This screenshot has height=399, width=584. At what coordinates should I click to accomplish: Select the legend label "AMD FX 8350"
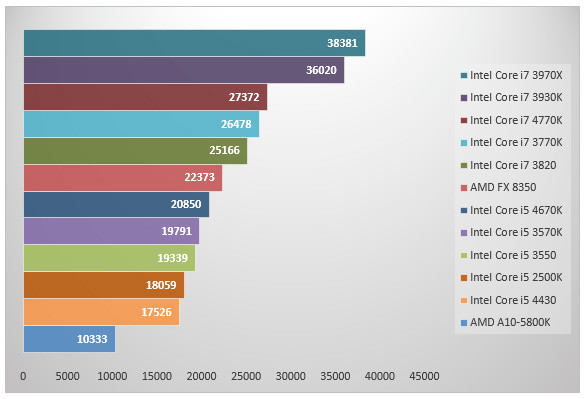[503, 187]
